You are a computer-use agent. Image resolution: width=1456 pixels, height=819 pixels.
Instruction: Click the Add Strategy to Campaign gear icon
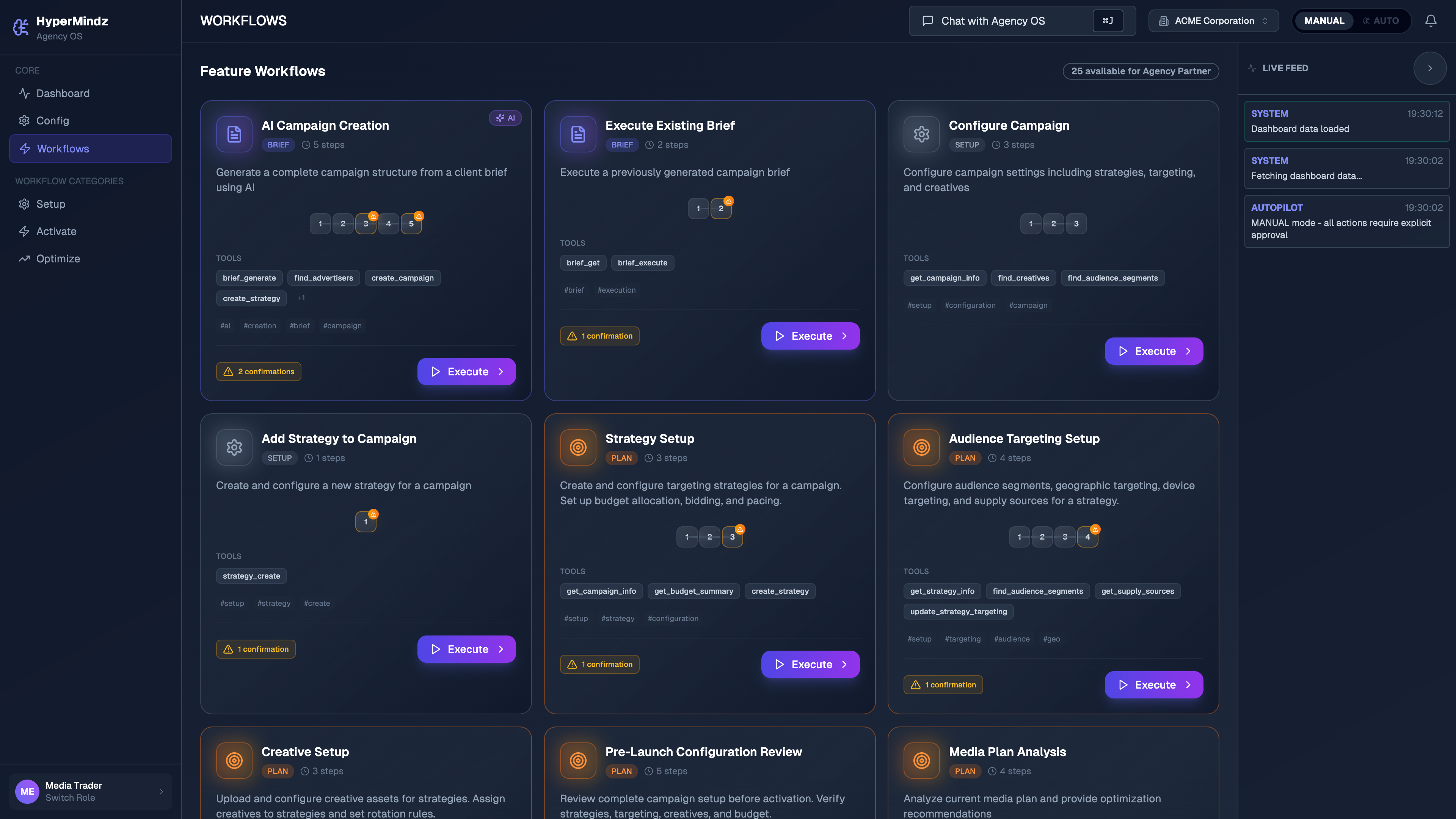(x=234, y=447)
